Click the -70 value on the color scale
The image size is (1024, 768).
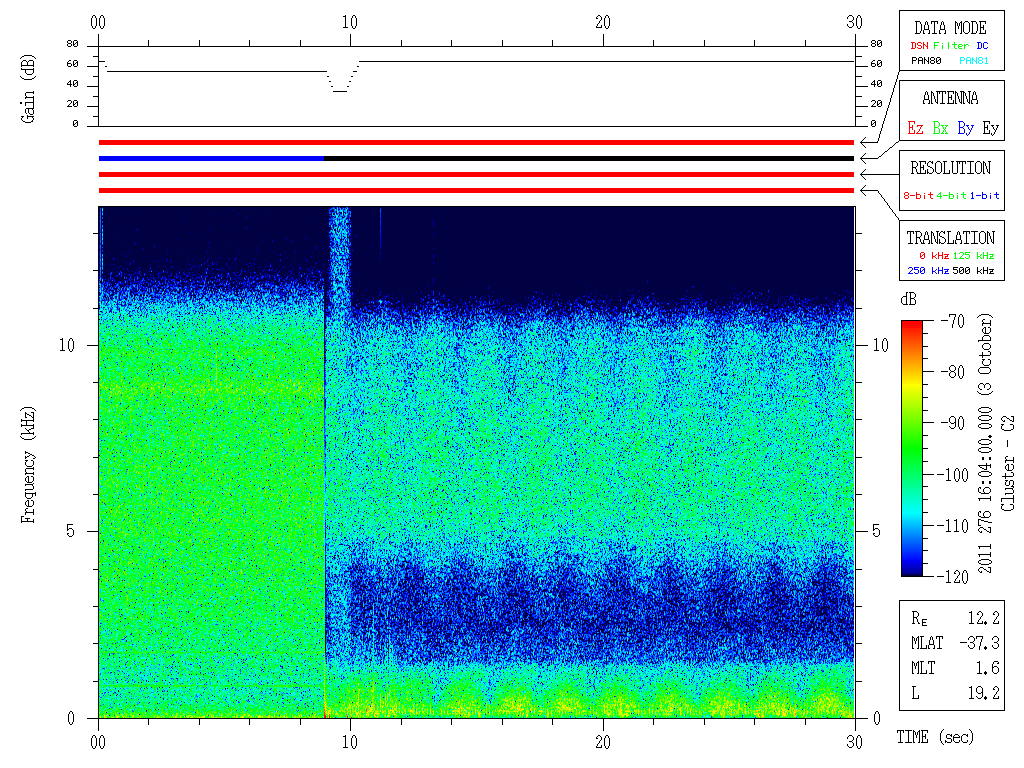click(x=953, y=321)
